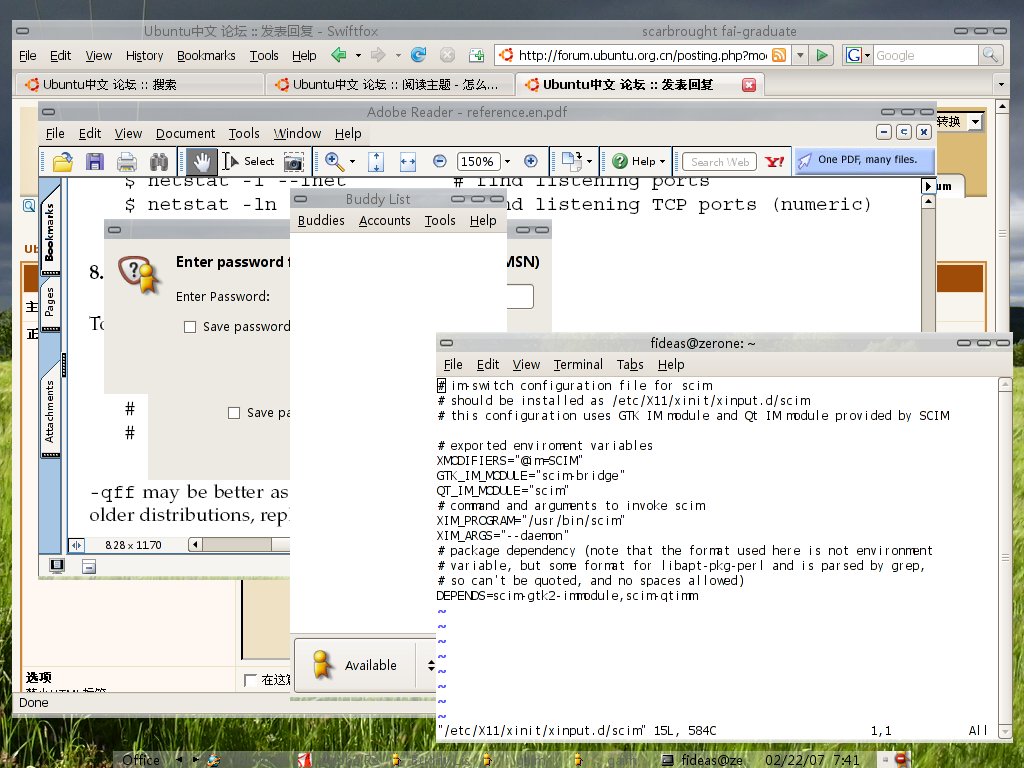Check the Save password checkbox
Image resolution: width=1024 pixels, height=768 pixels.
point(190,327)
